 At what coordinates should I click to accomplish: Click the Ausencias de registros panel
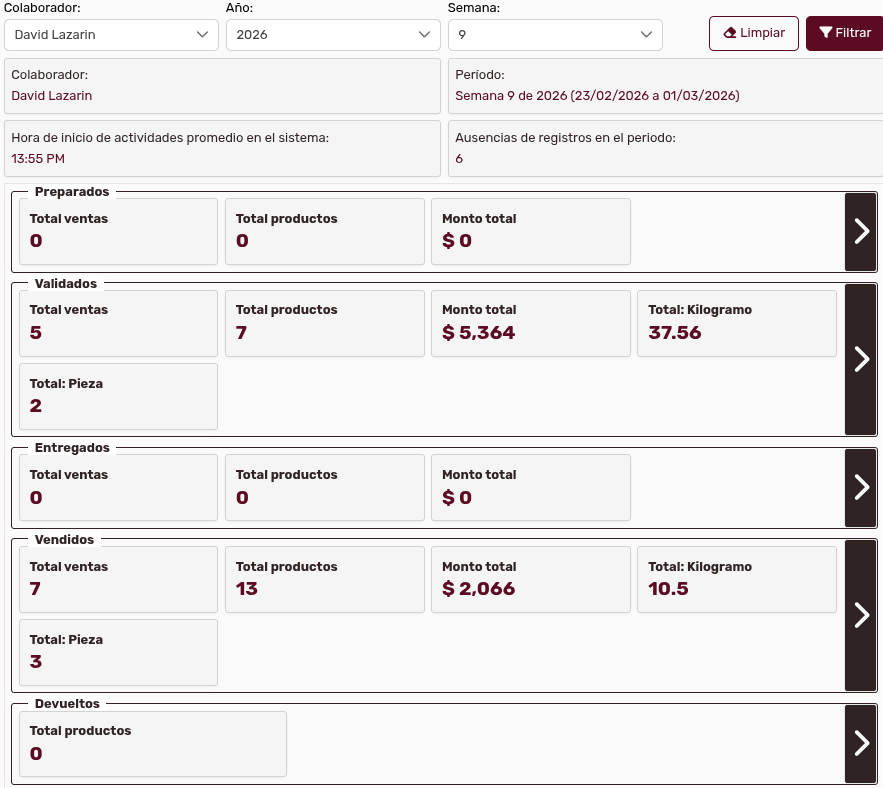(x=665, y=148)
